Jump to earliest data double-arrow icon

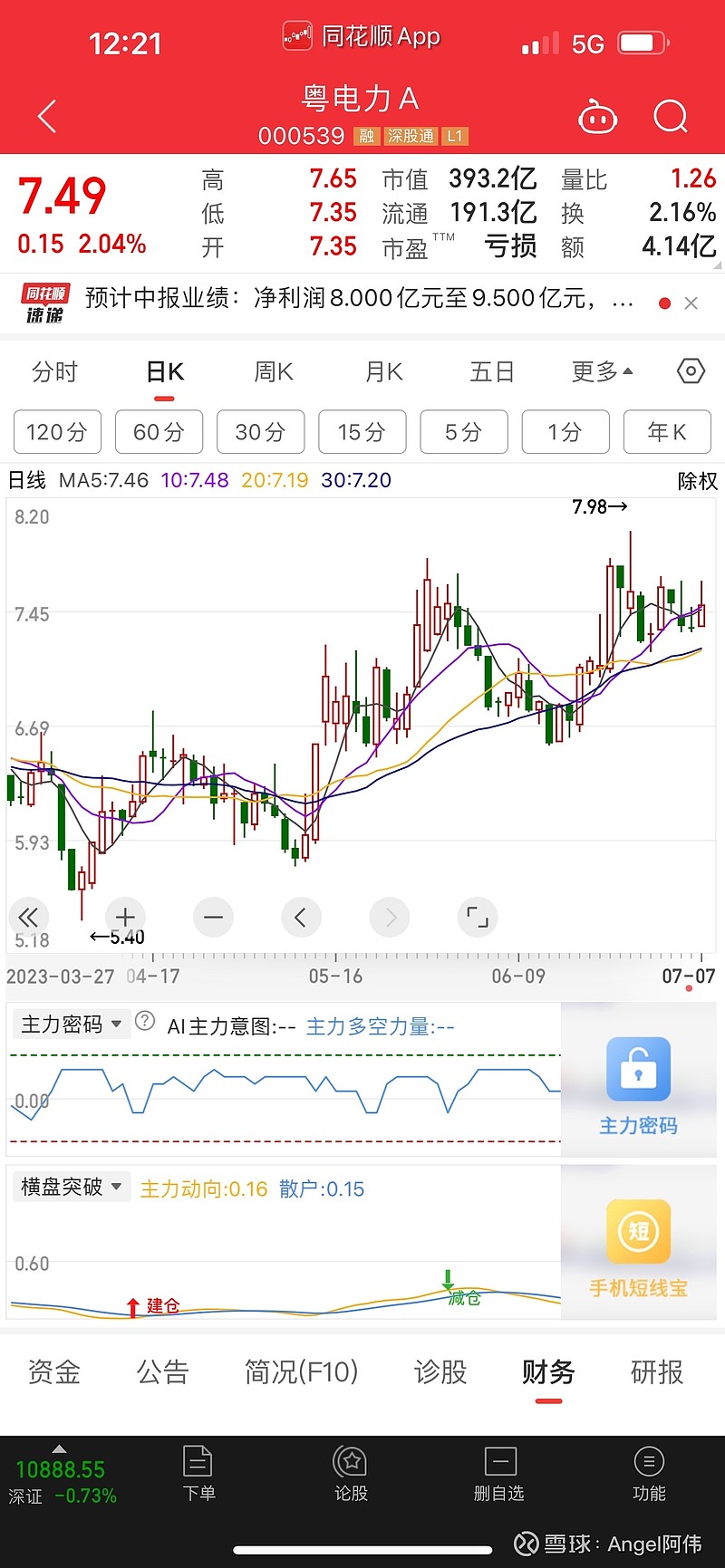point(28,918)
